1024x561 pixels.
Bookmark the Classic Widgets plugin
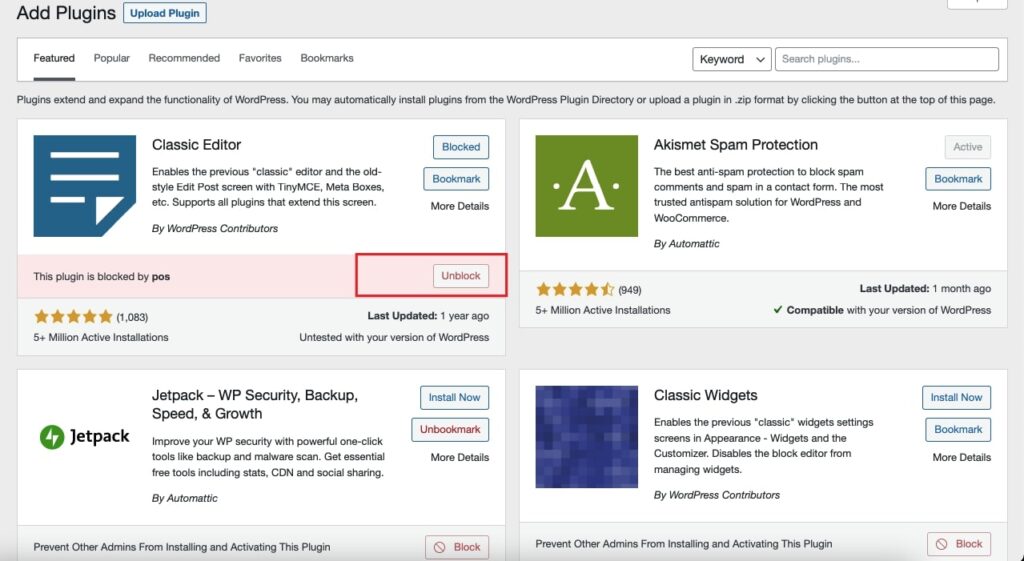[x=957, y=430]
